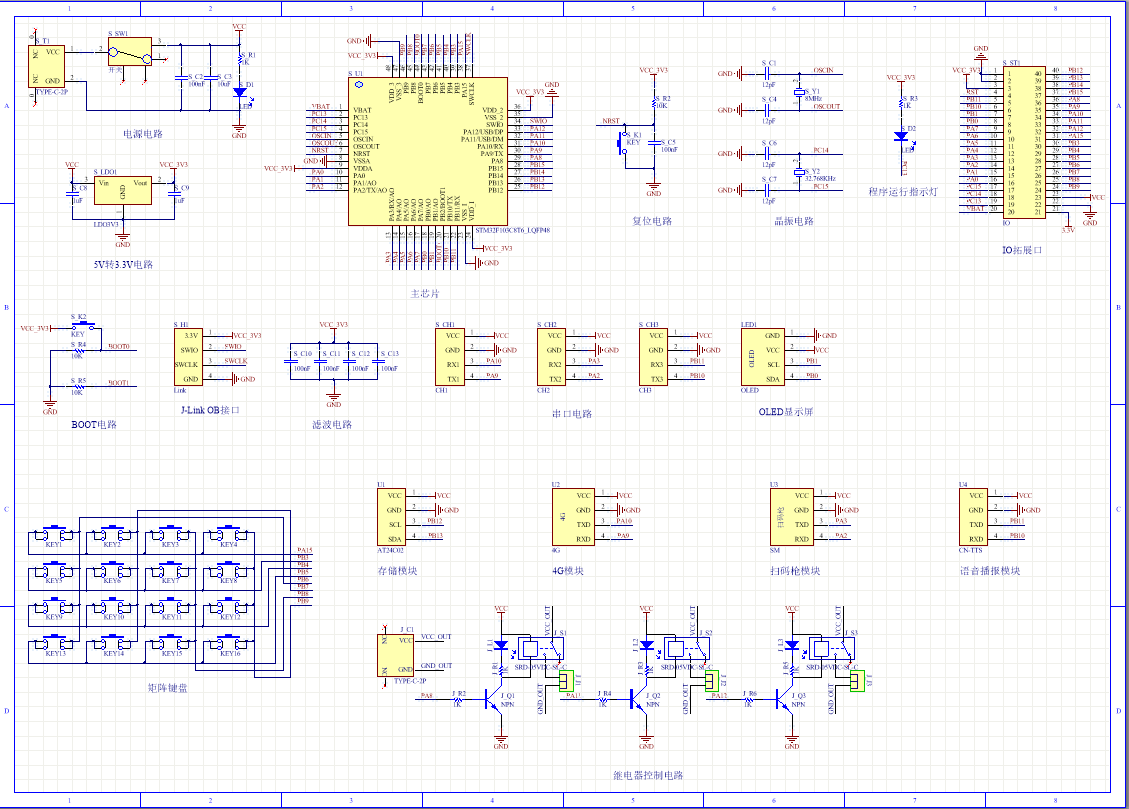
Task: Select the S_C13 filter capacitor
Action: pyautogui.click(x=377, y=359)
